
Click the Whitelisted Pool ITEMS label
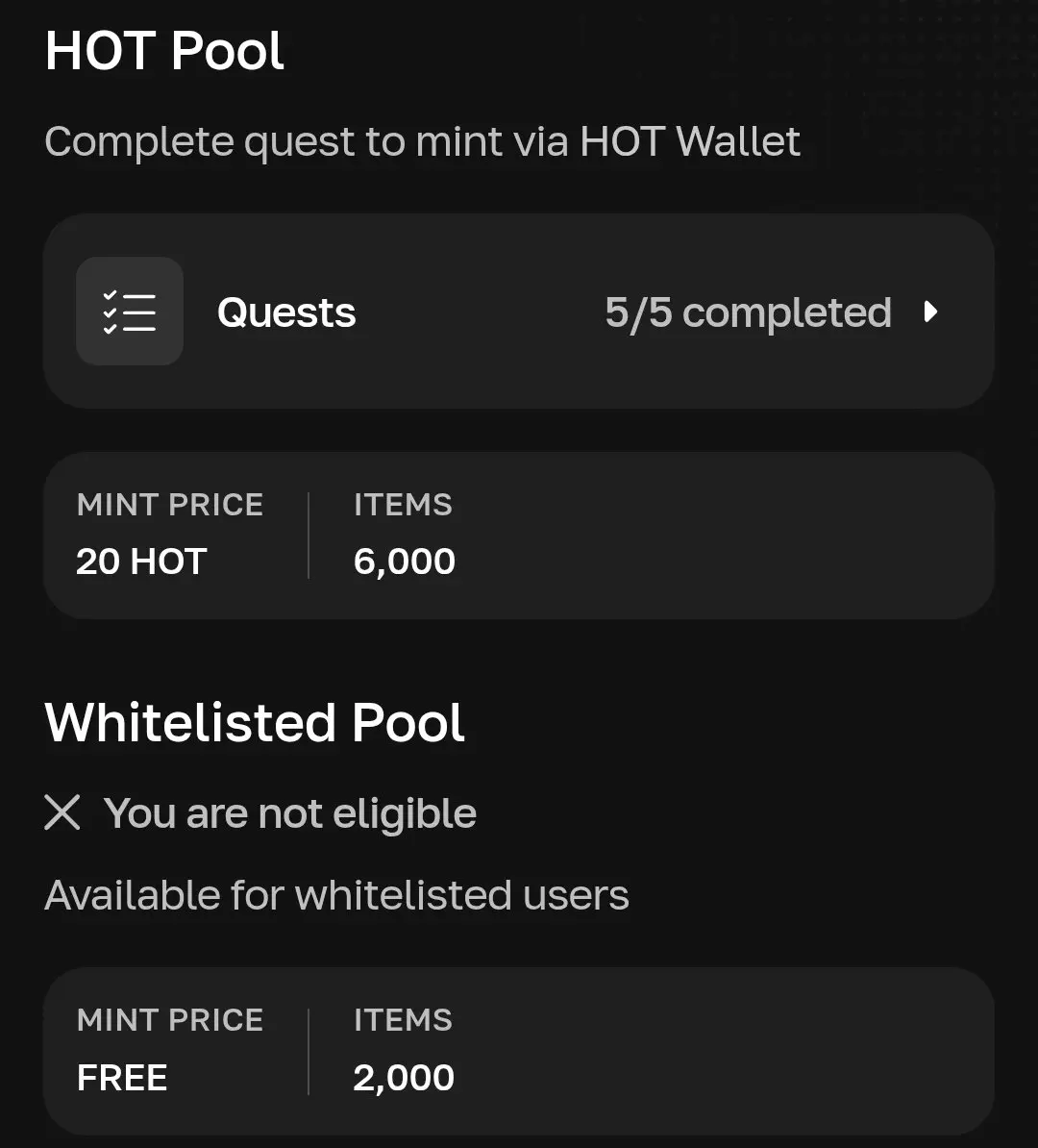[404, 1021]
